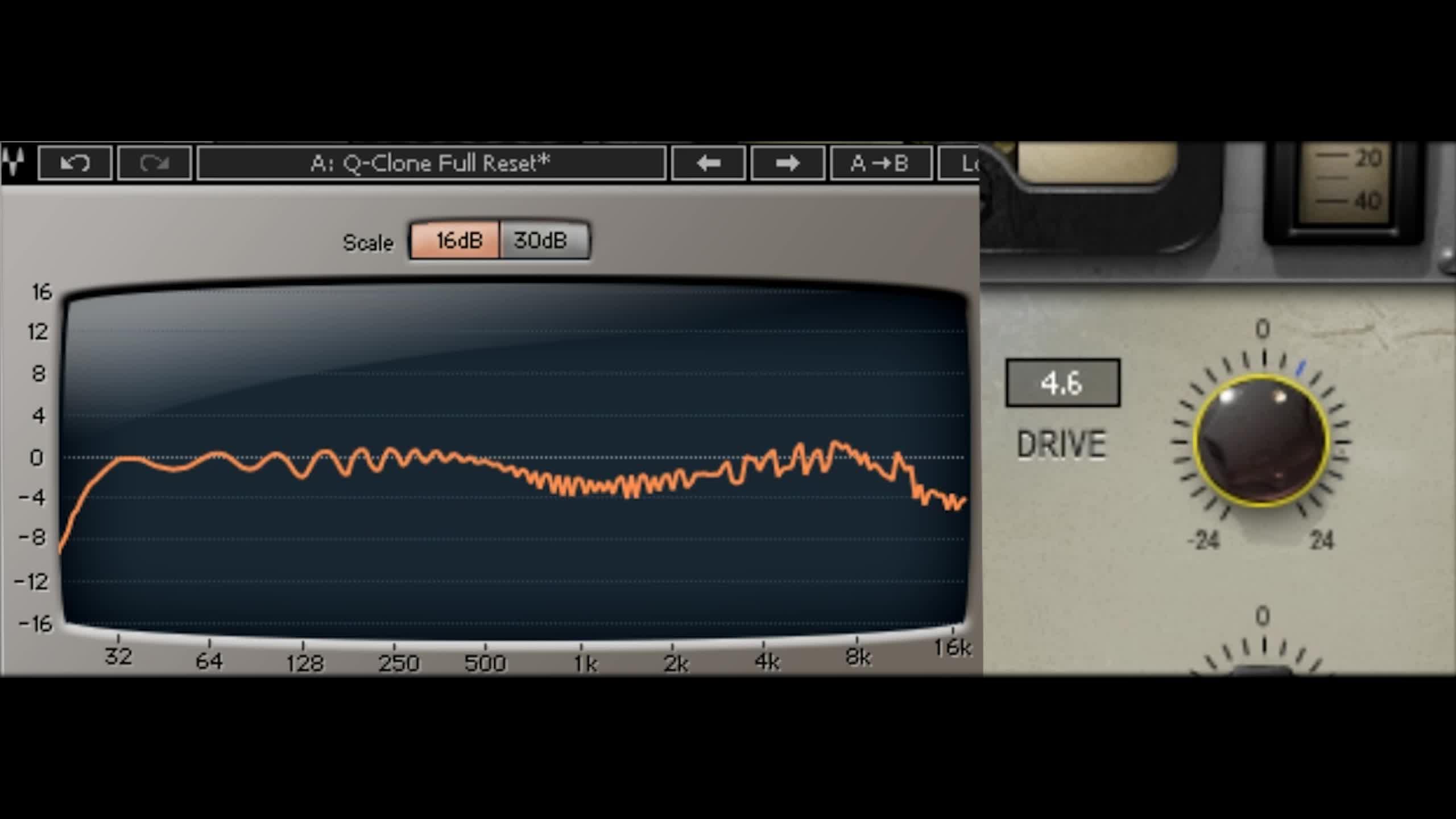Open the Q-Clone Full Reset preset menu
Viewport: 1456px width, 819px height.
[431, 163]
